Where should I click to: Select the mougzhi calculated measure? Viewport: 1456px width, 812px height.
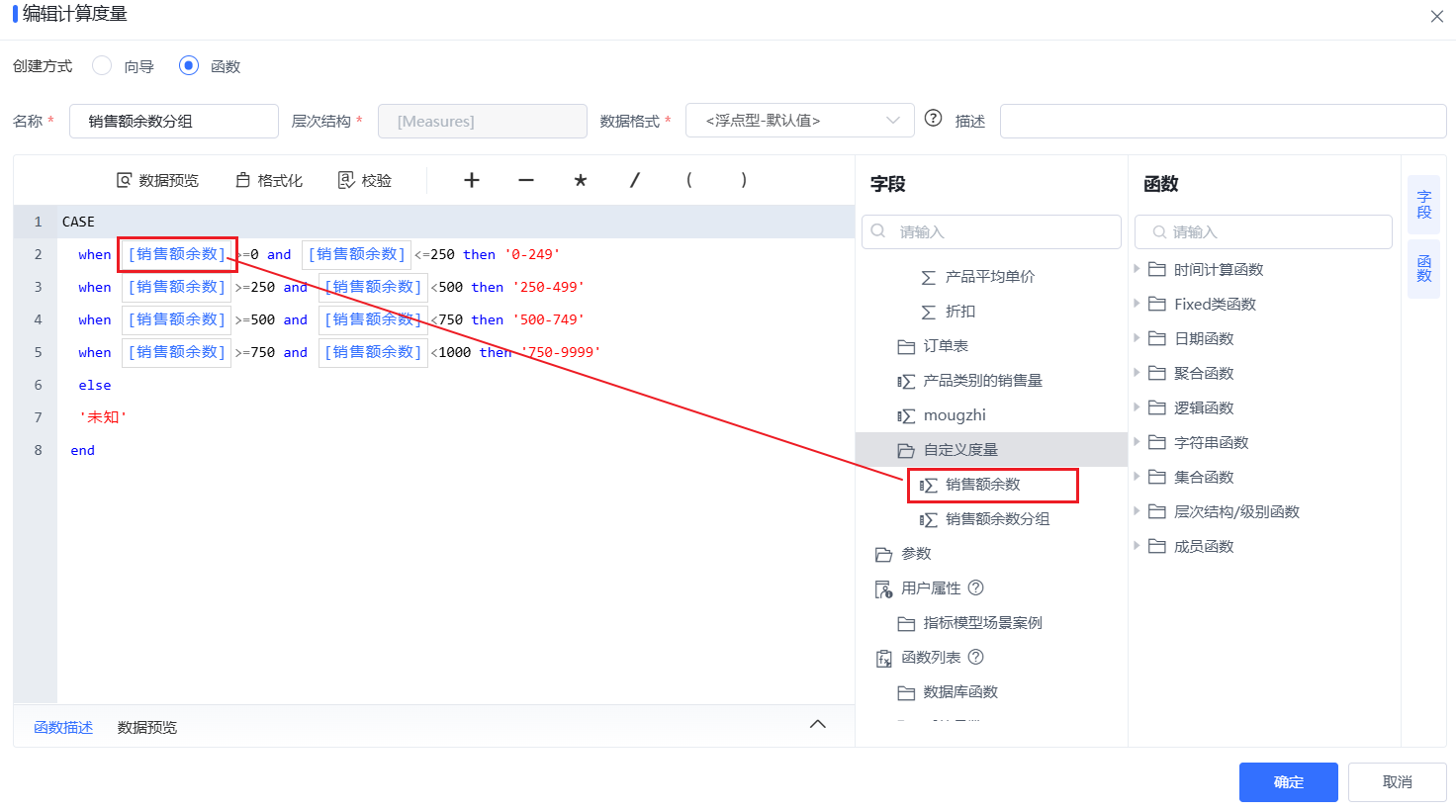[x=955, y=415]
